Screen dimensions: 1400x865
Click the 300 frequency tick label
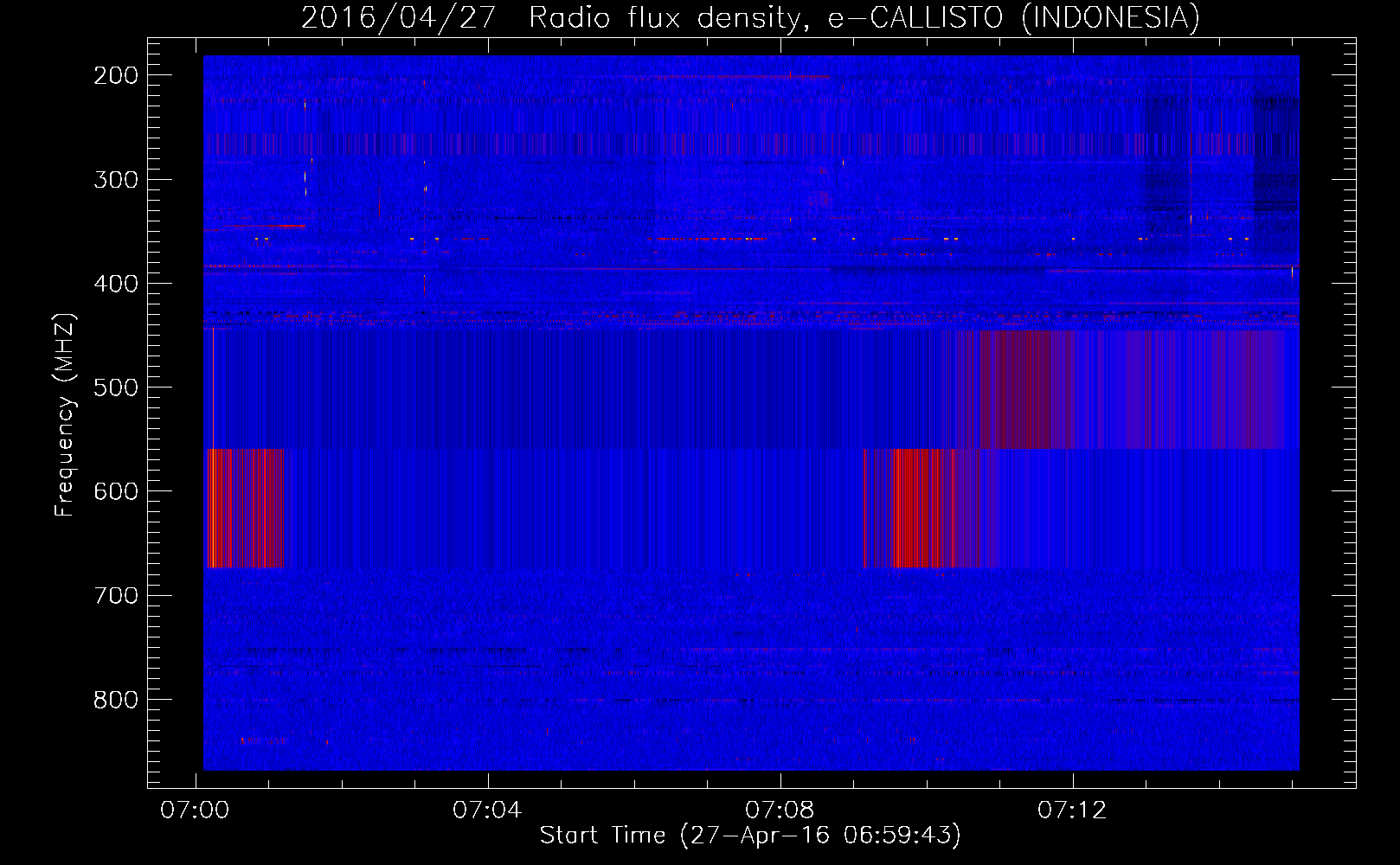(116, 180)
